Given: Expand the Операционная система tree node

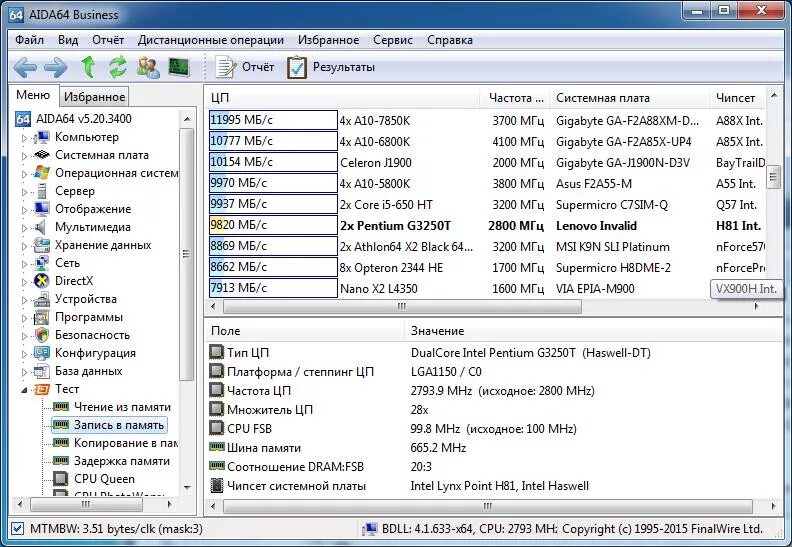Looking at the screenshot, I should [x=24, y=174].
